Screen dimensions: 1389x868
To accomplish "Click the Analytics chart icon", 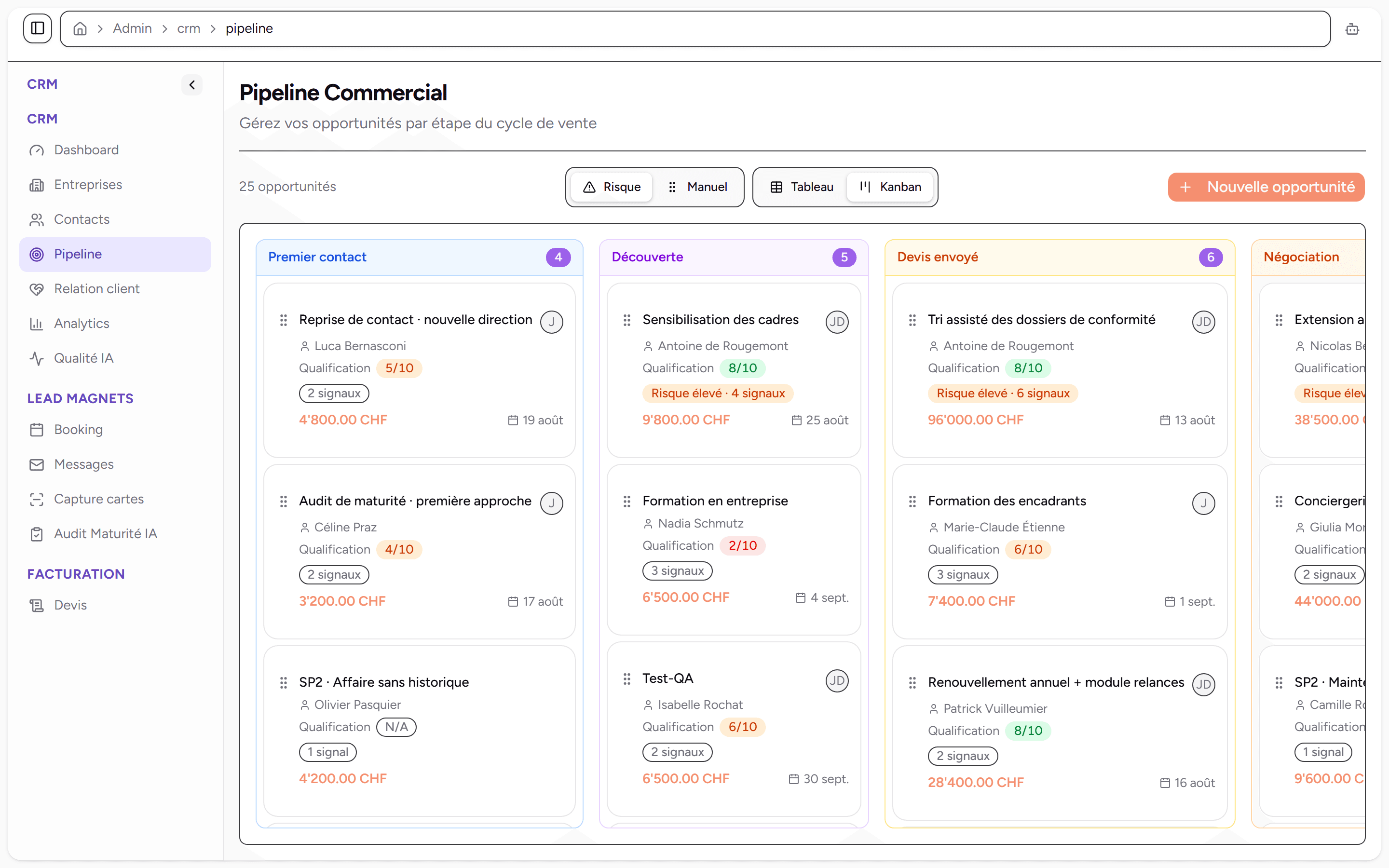I will point(37,324).
